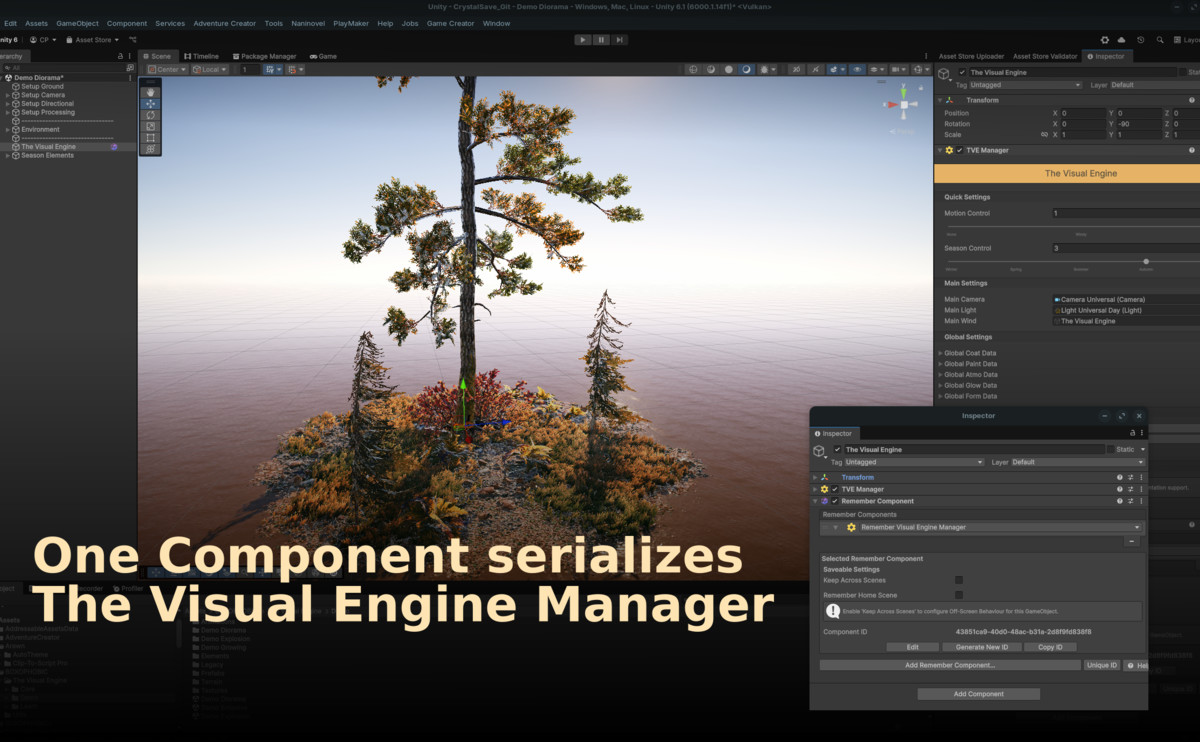Select the Rotate tool in scene overlay

coord(151,115)
